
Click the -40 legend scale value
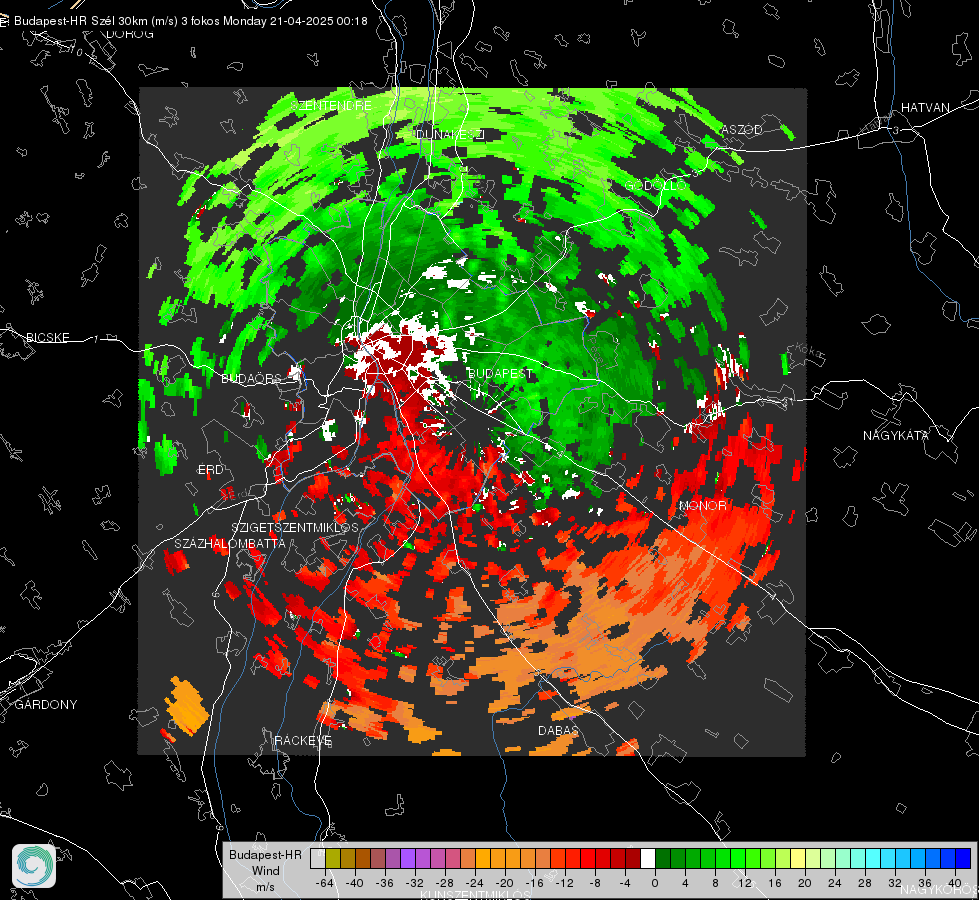[x=355, y=883]
